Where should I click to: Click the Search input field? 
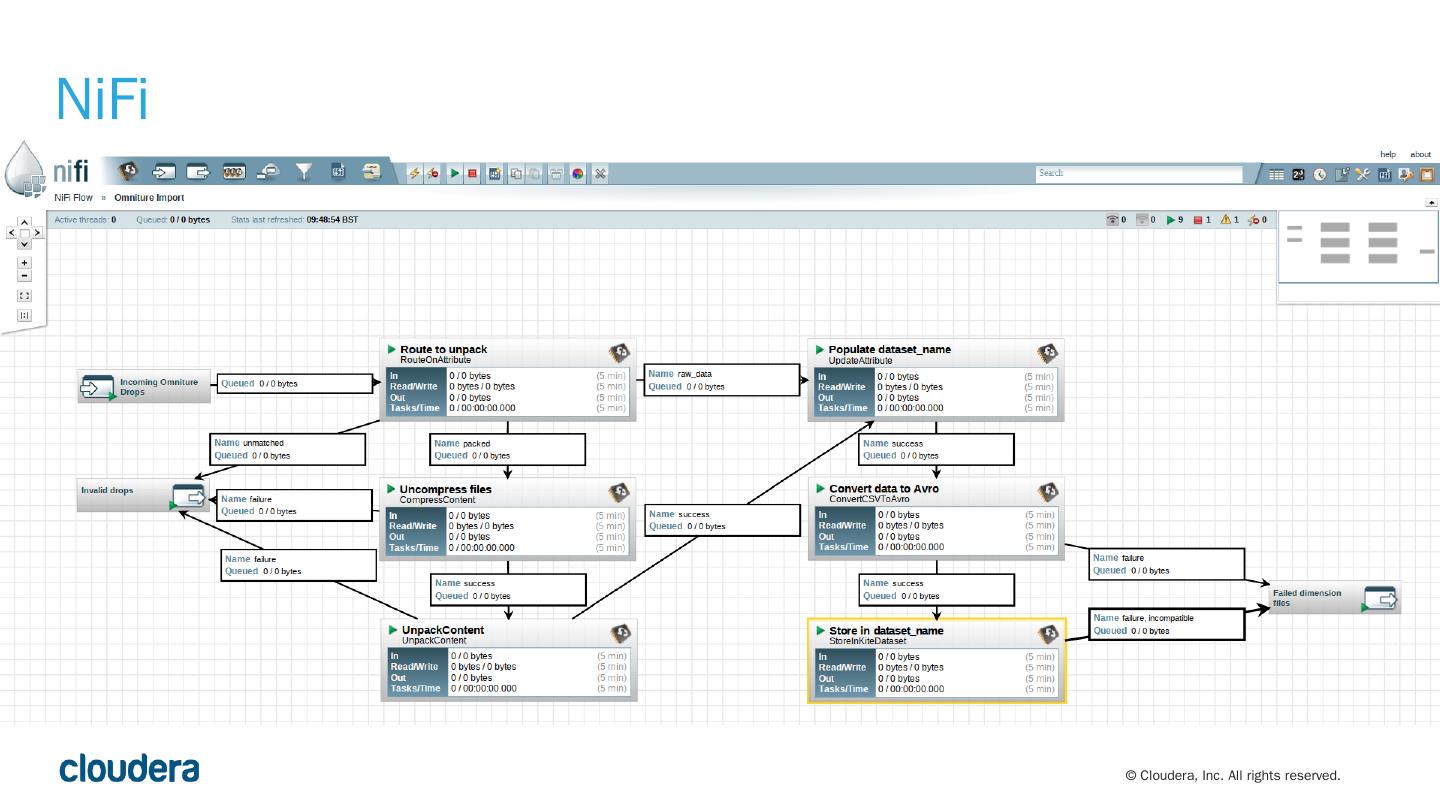pyautogui.click(x=1138, y=174)
